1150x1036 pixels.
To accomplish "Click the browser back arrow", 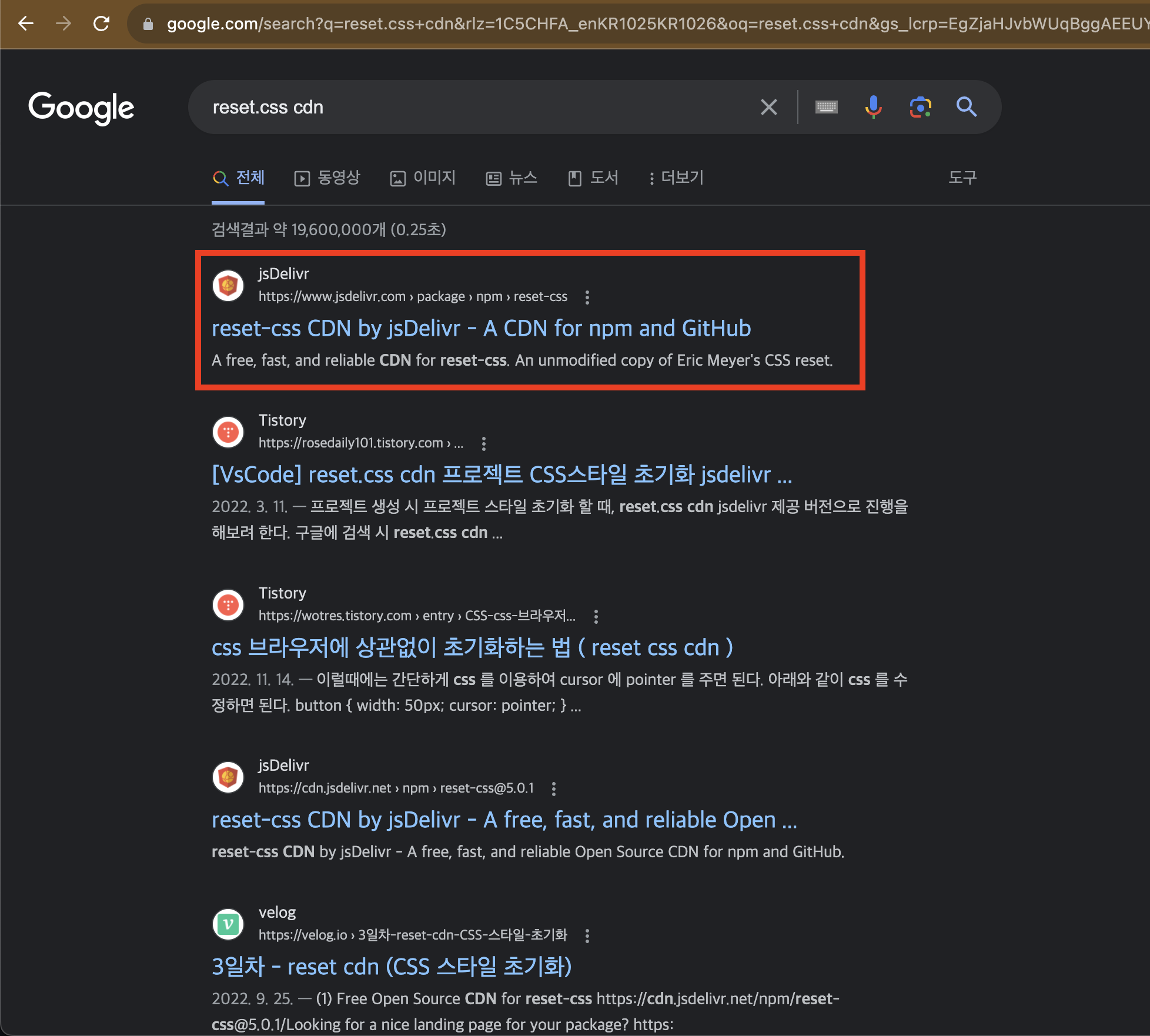I will point(26,24).
